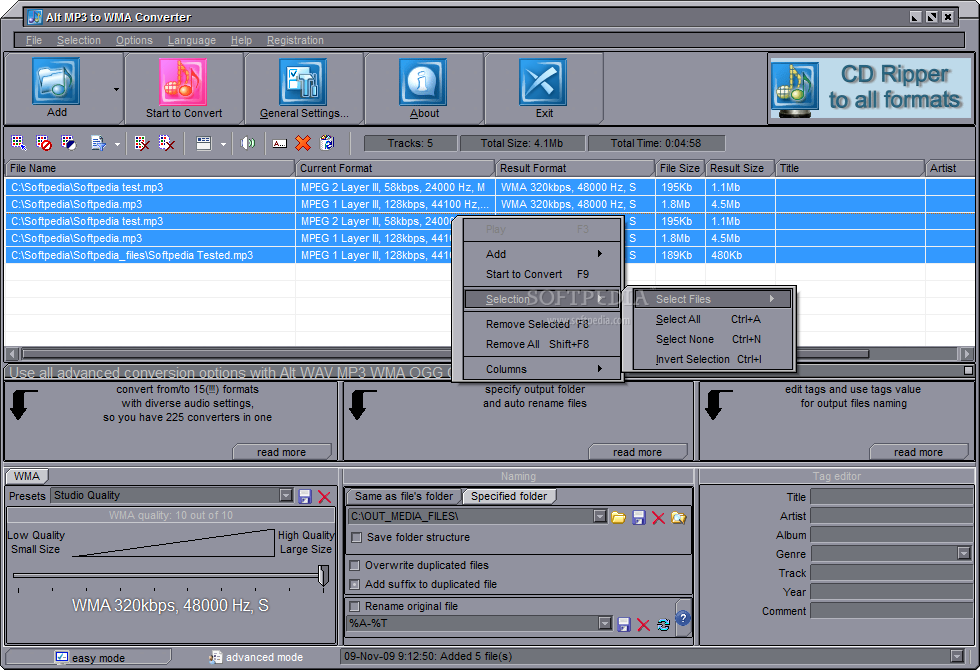The height and width of the screenshot is (670, 980).
Task: Expand the C:\OUT_MEDIA_FILES\ folder dropdown
Action: coord(600,516)
